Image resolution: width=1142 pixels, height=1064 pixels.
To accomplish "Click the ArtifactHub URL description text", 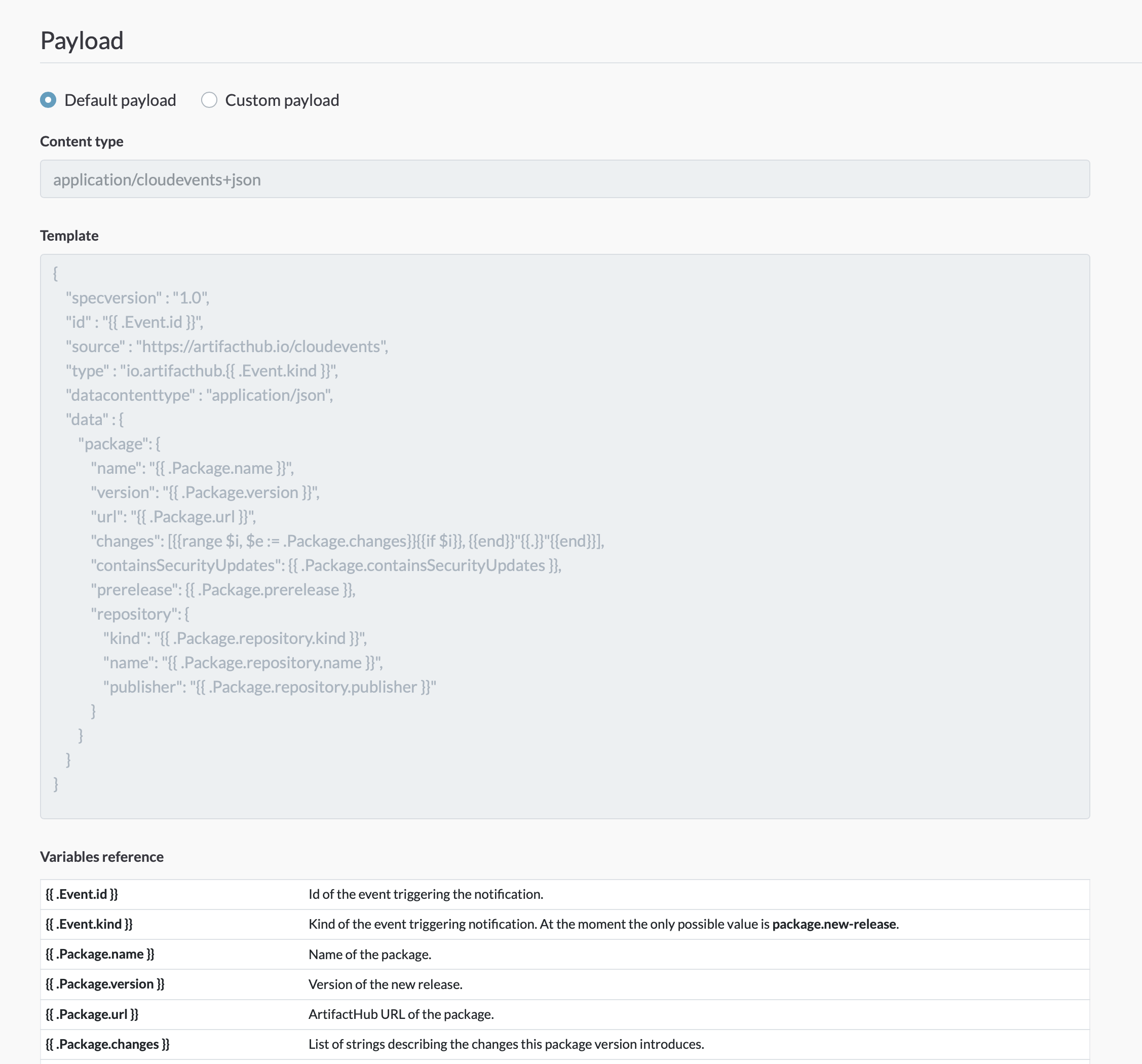I will point(401,1013).
